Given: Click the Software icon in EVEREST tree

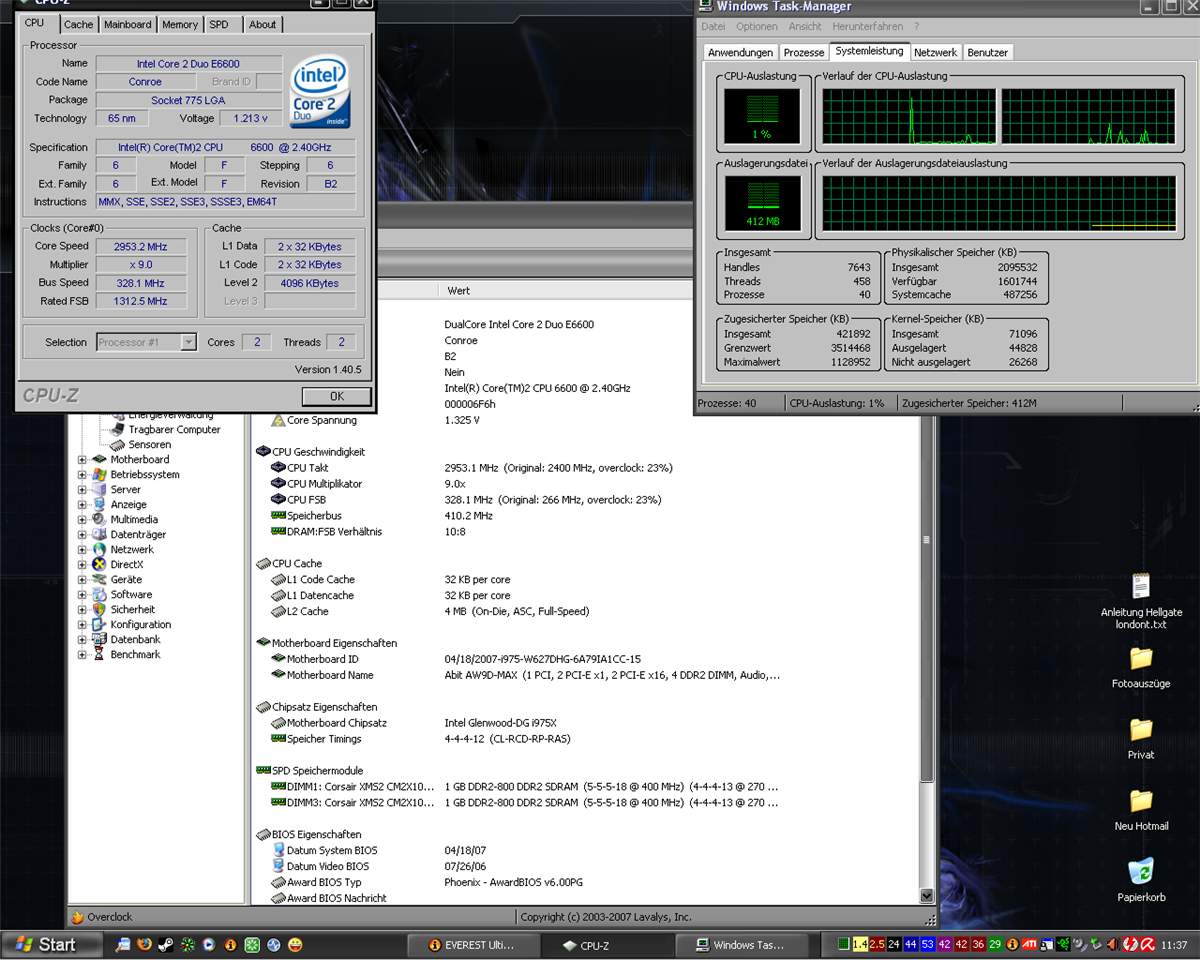Looking at the screenshot, I should [x=99, y=595].
